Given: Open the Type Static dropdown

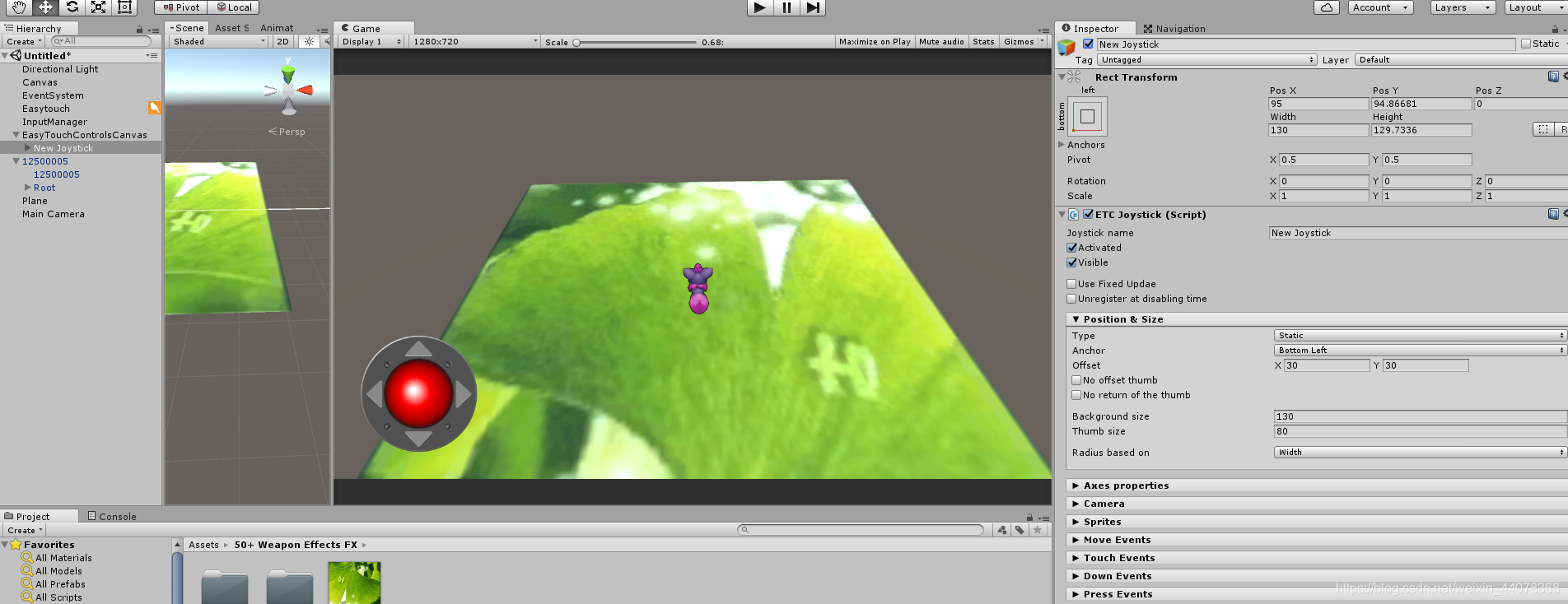Looking at the screenshot, I should click(x=1420, y=335).
